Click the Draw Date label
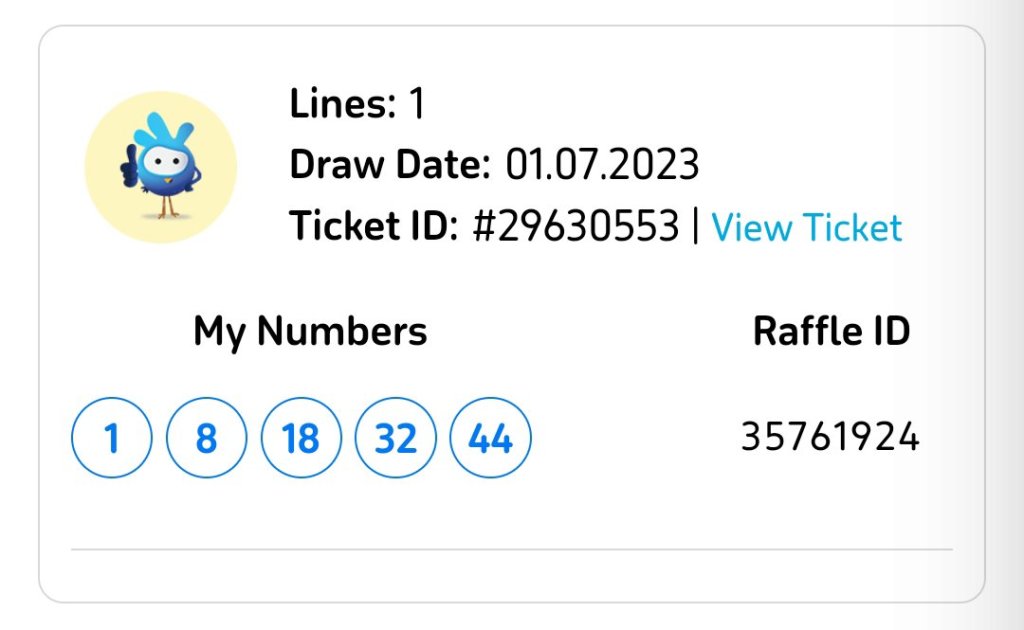Viewport: 1024px width, 630px height. 390,164
